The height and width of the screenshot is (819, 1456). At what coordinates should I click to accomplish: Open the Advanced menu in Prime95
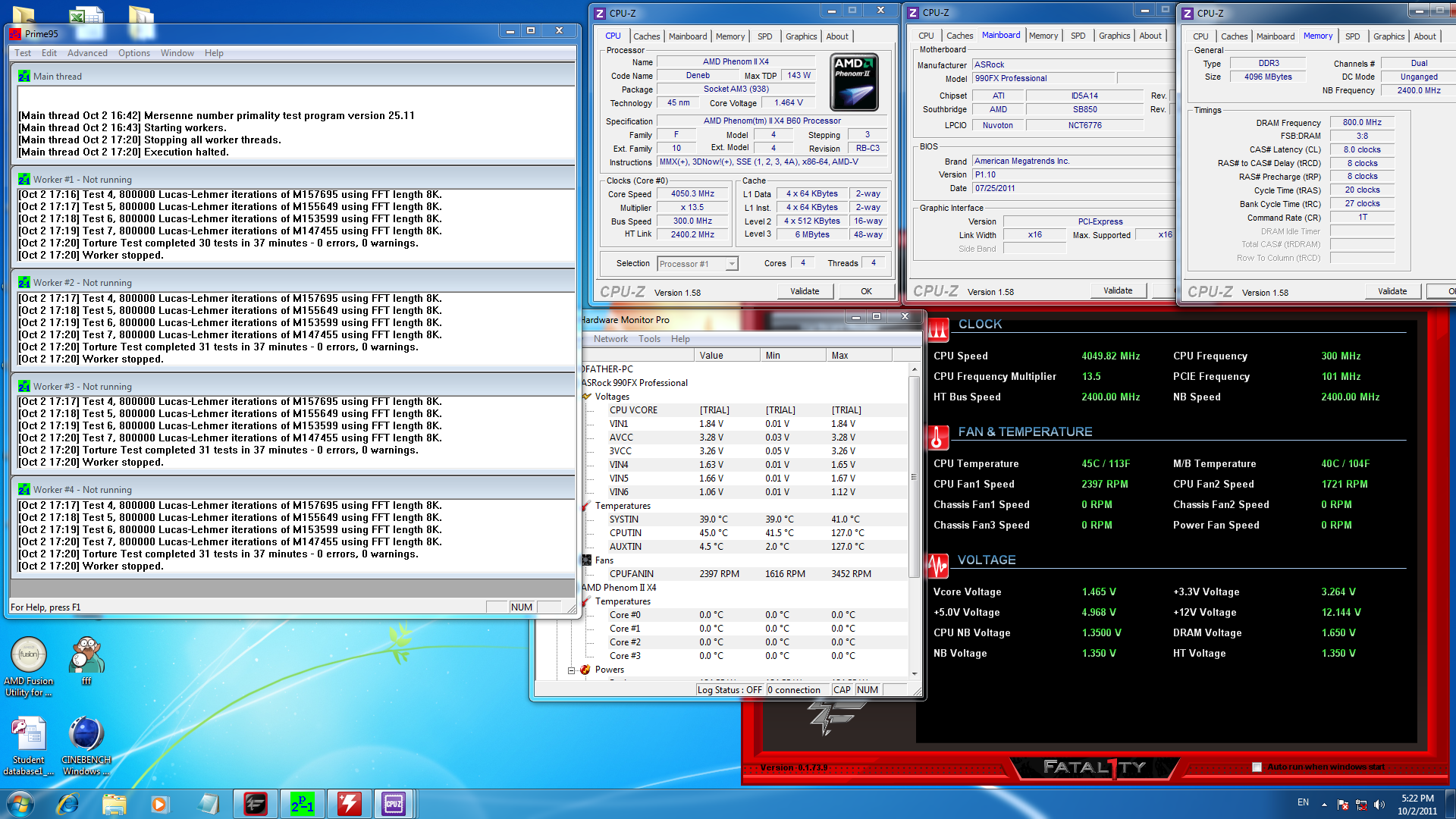click(x=87, y=53)
